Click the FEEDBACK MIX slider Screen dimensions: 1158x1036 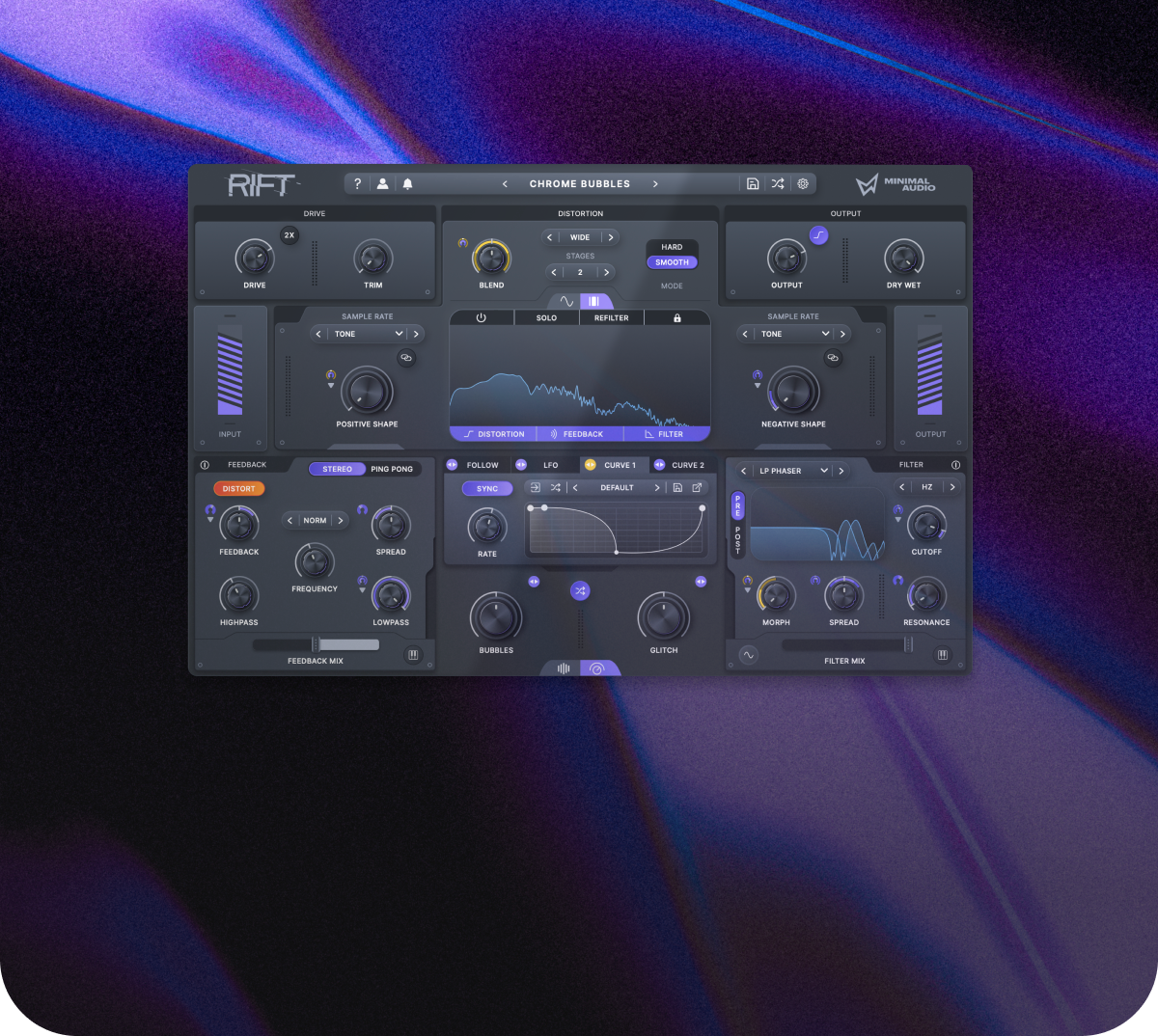click(316, 644)
